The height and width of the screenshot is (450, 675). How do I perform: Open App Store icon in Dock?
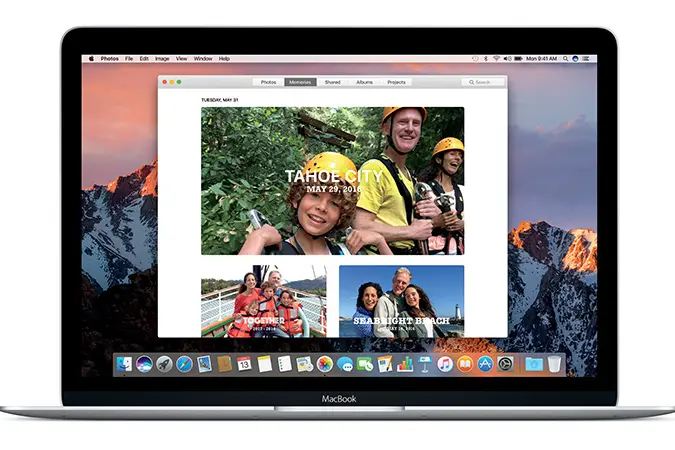pos(485,364)
